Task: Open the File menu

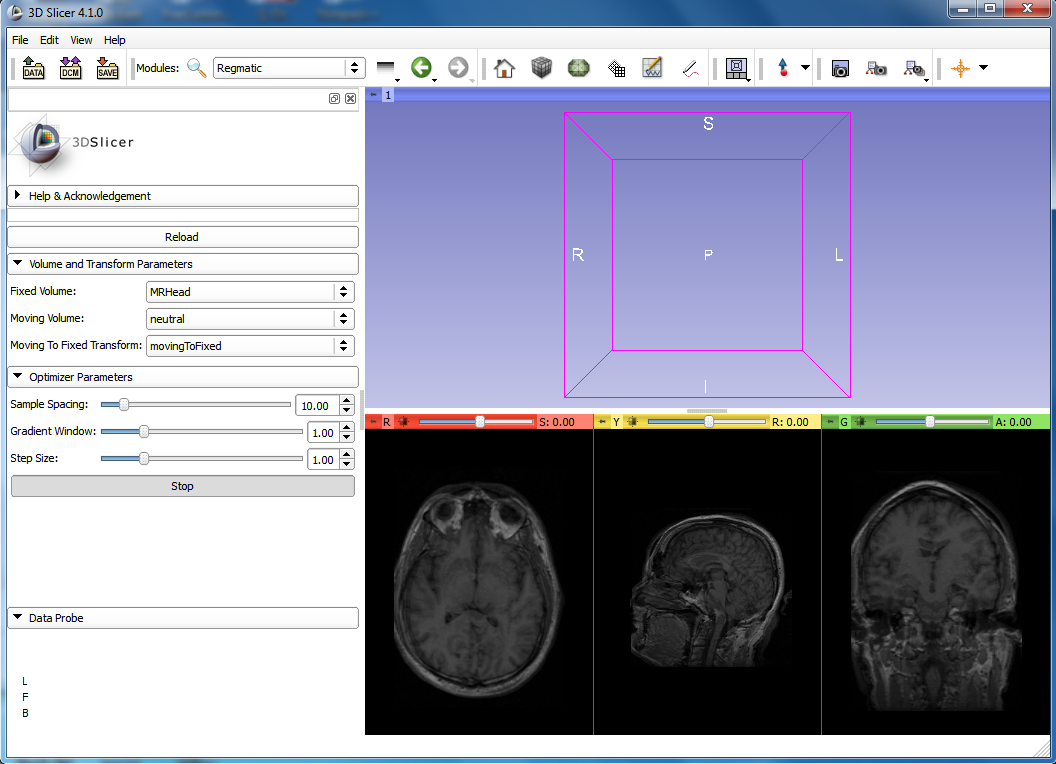Action: [20, 40]
